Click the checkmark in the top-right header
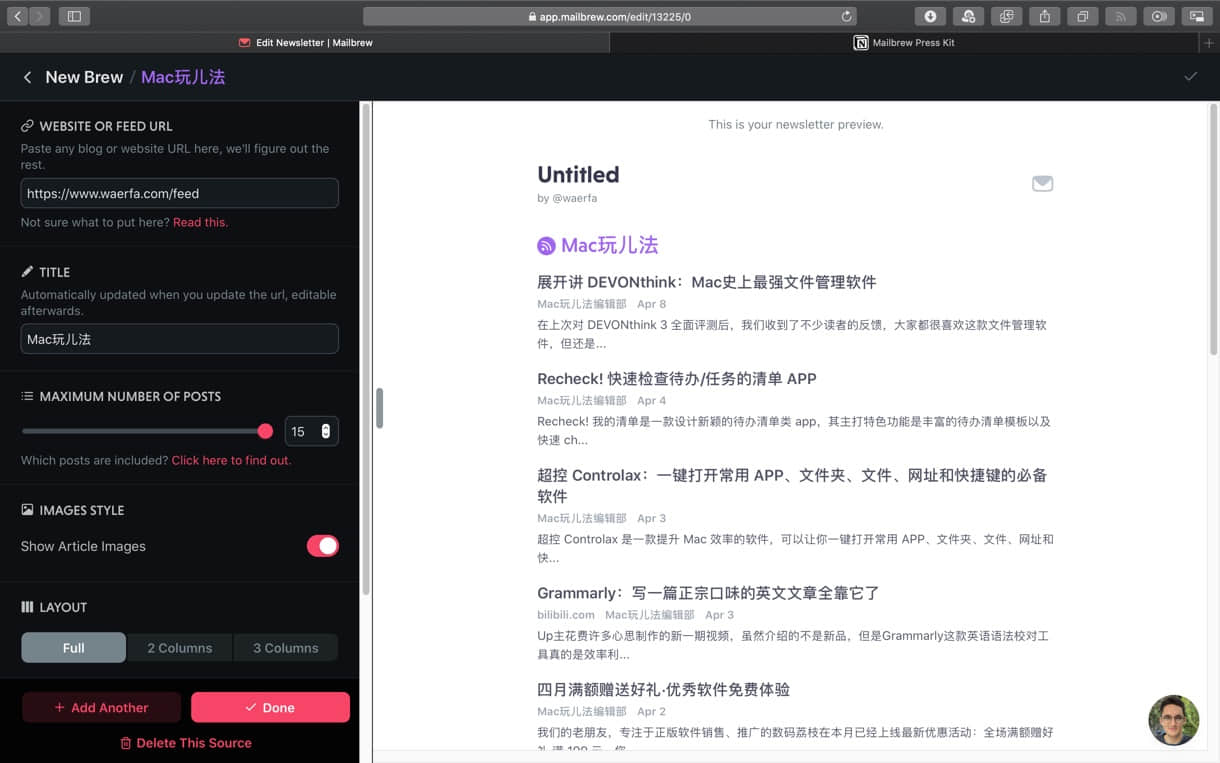Screen dimensions: 1220x763 point(1190,76)
